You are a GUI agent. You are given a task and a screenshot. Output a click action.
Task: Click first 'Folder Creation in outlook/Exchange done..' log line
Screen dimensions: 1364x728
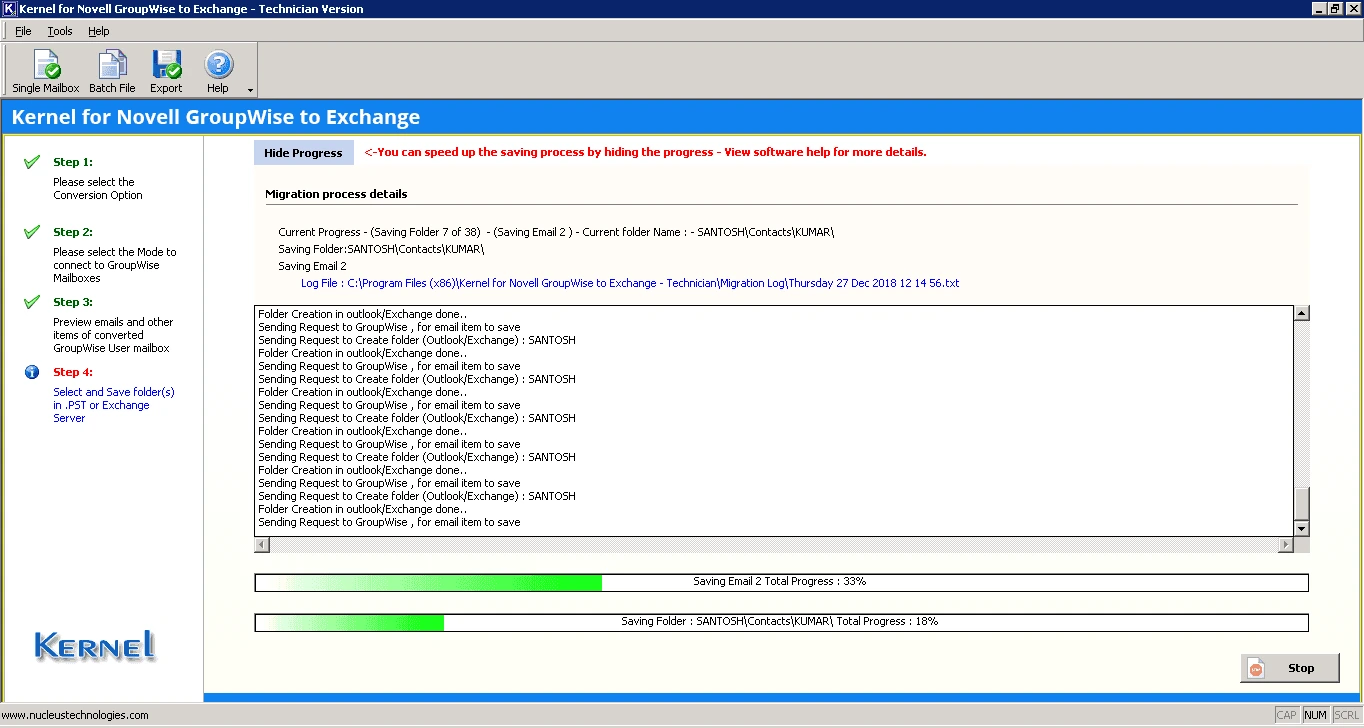(x=362, y=314)
